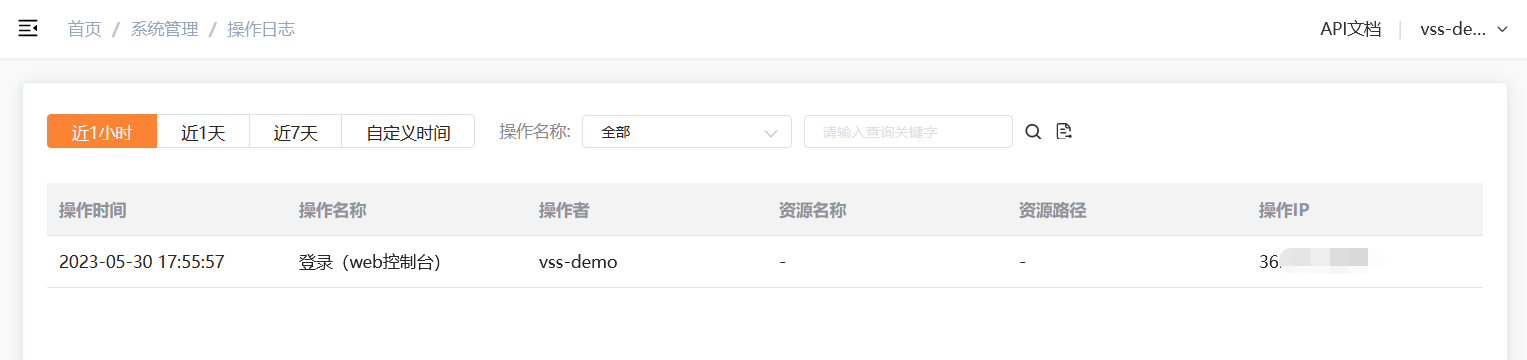Expand the 操作名称 dropdown showing 全部
The width and height of the screenshot is (1527, 360).
click(x=687, y=132)
